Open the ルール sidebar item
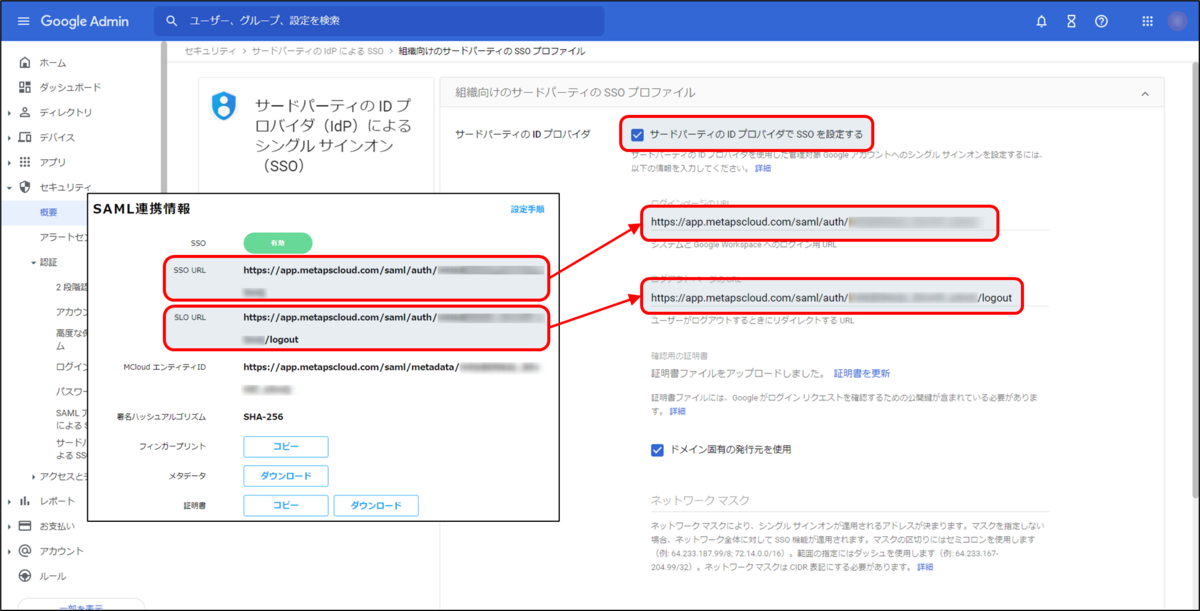Screen dimensions: 1200x611 (53, 576)
